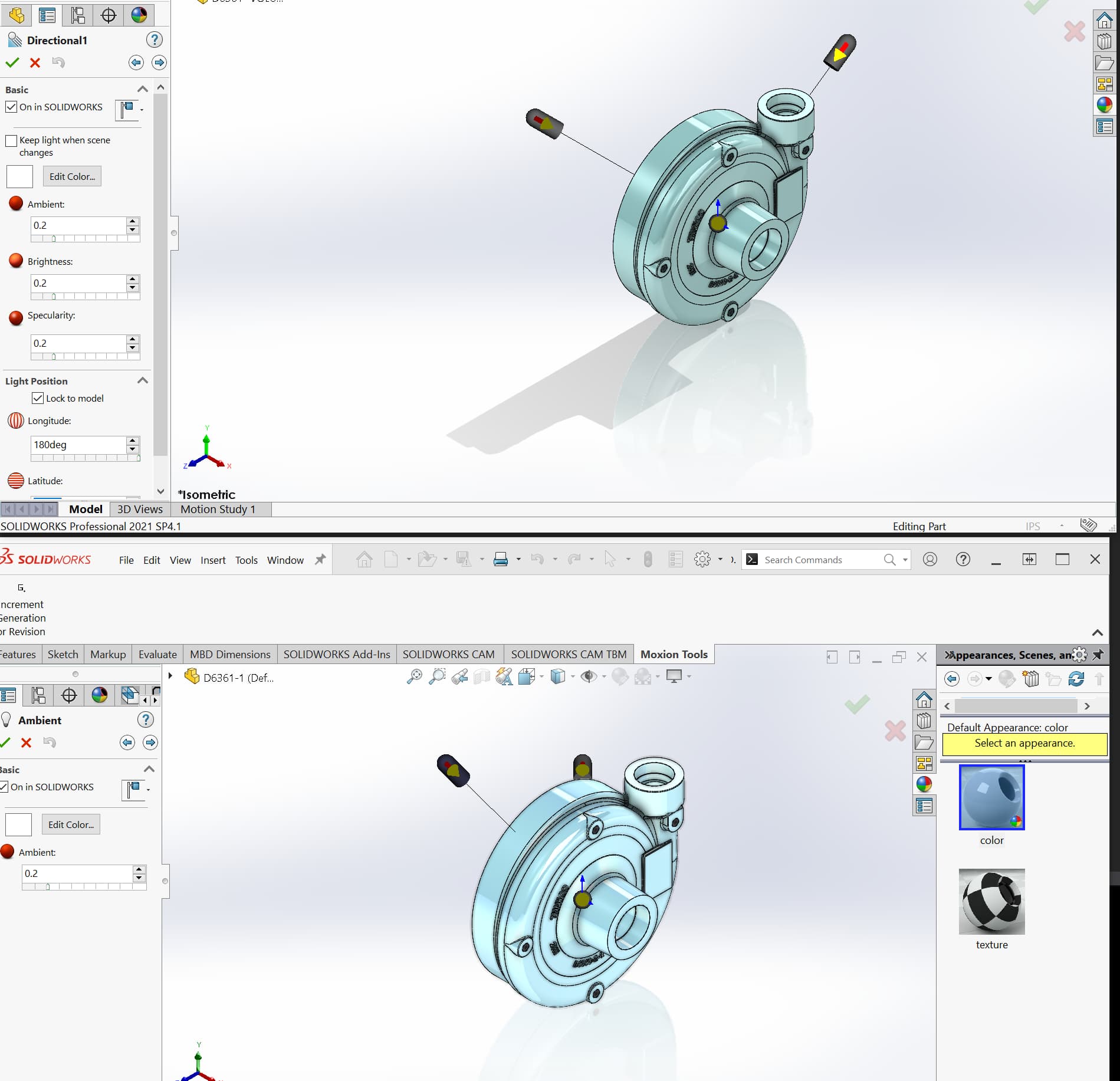
Task: Switch to the Evaluate tab
Action: 157,654
